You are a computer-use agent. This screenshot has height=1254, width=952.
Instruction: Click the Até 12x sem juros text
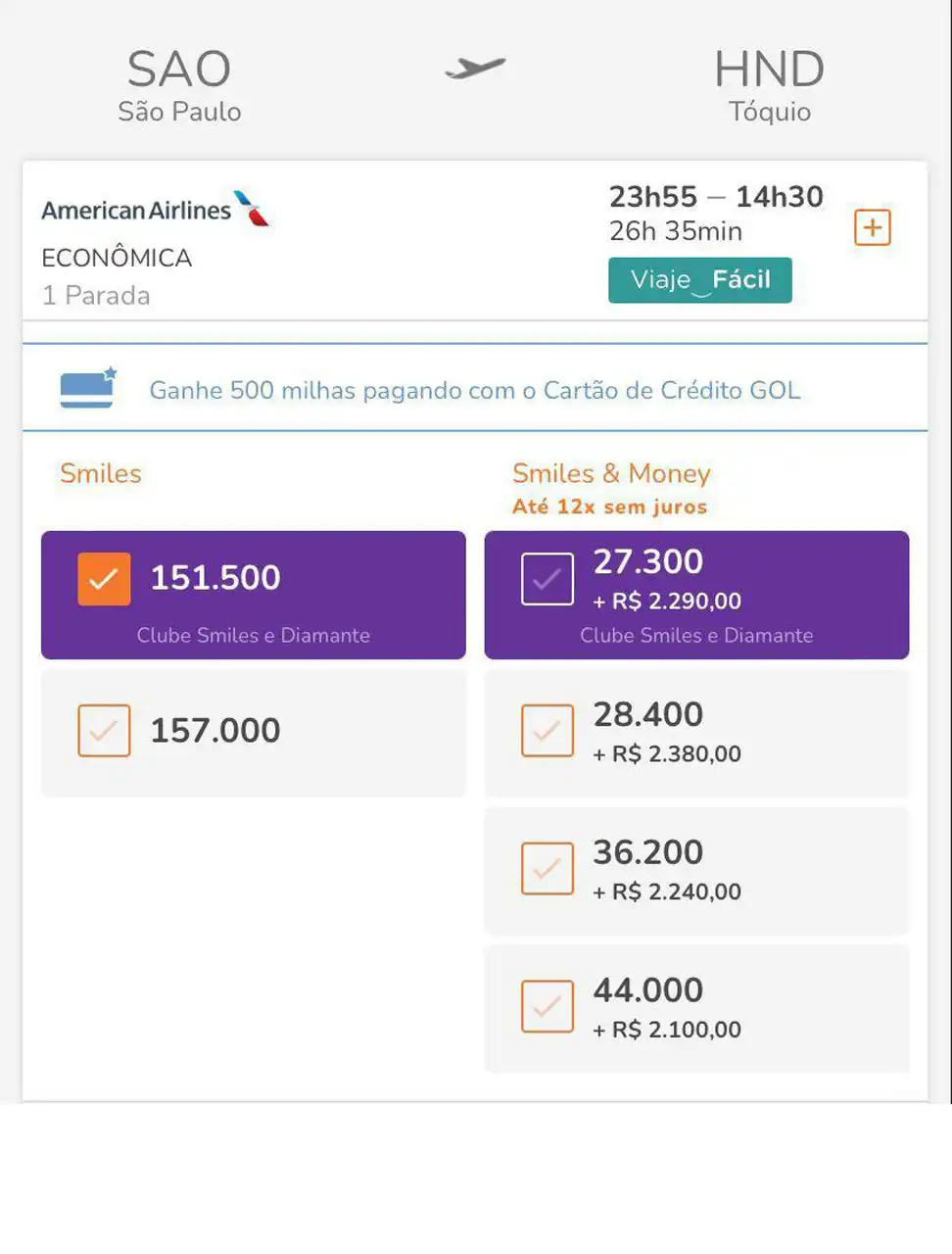609,506
